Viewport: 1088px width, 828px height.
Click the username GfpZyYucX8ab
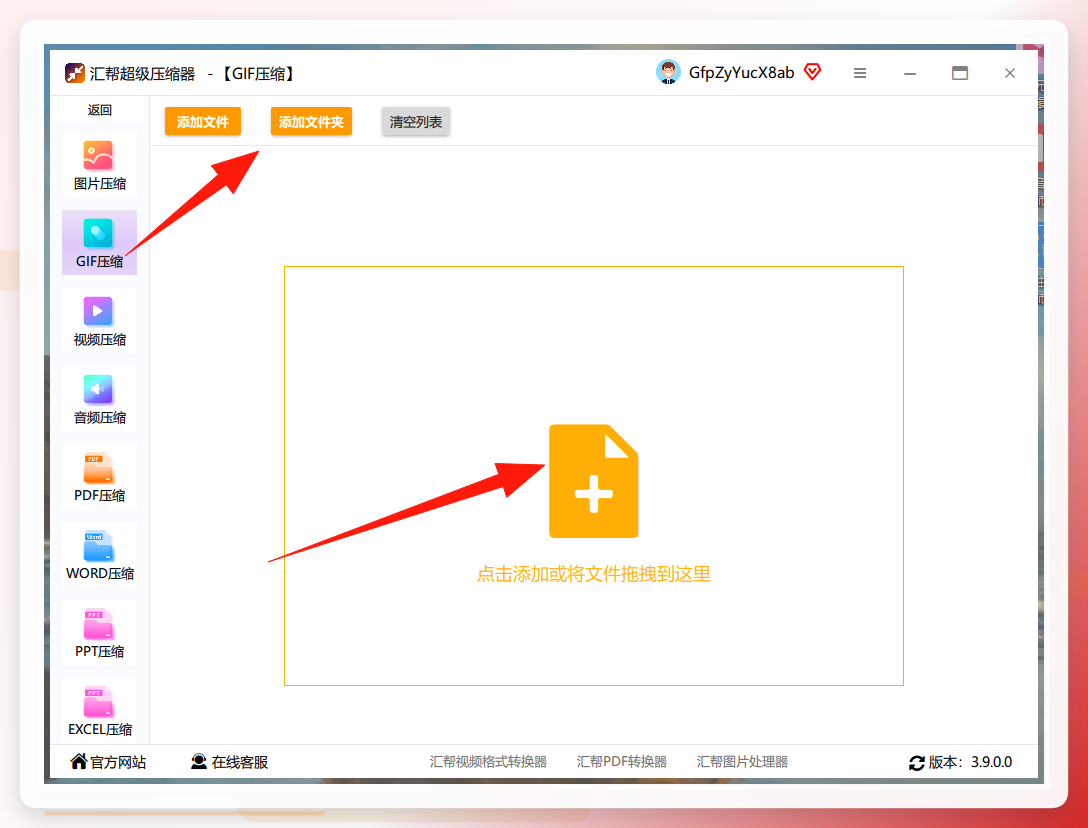pos(741,73)
